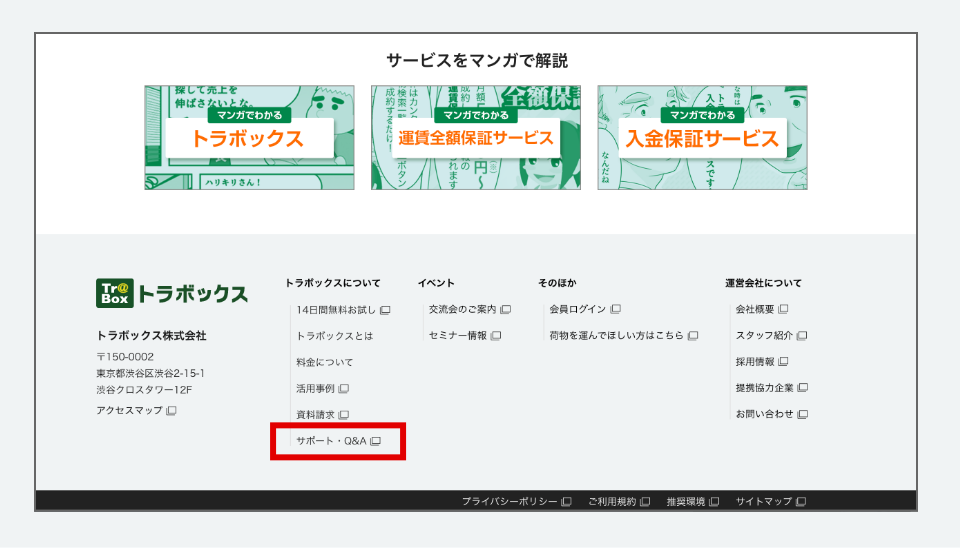Open セミナー情報 link
The image size is (960, 548).
coord(458,336)
